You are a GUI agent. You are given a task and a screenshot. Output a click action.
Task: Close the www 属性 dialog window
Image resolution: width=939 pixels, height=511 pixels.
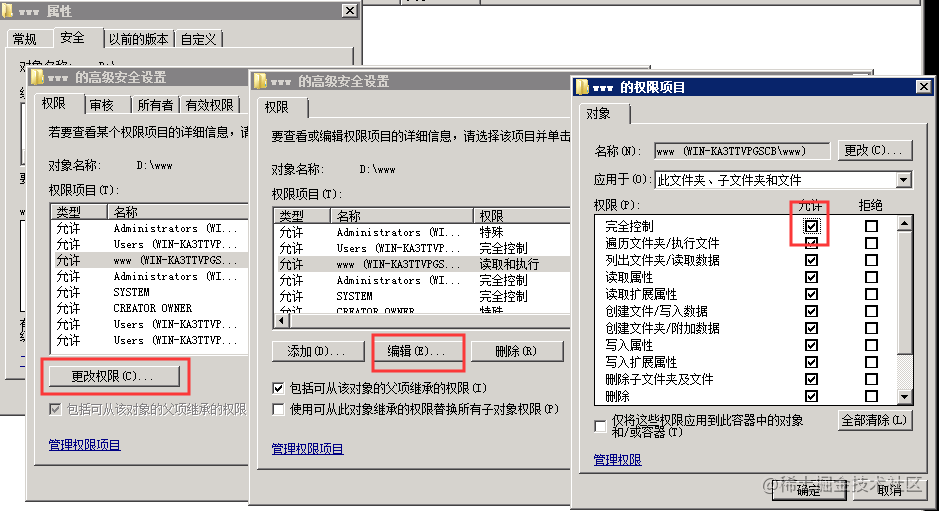349,10
